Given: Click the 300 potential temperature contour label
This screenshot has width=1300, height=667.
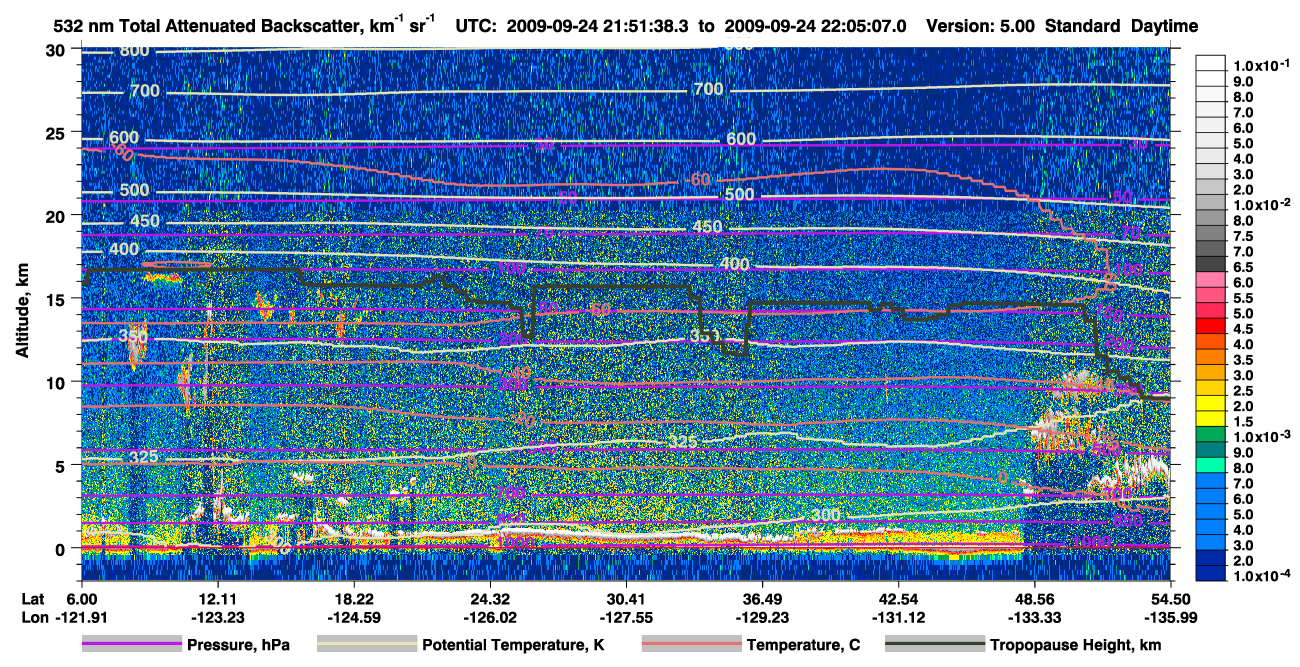Looking at the screenshot, I should (x=826, y=515).
